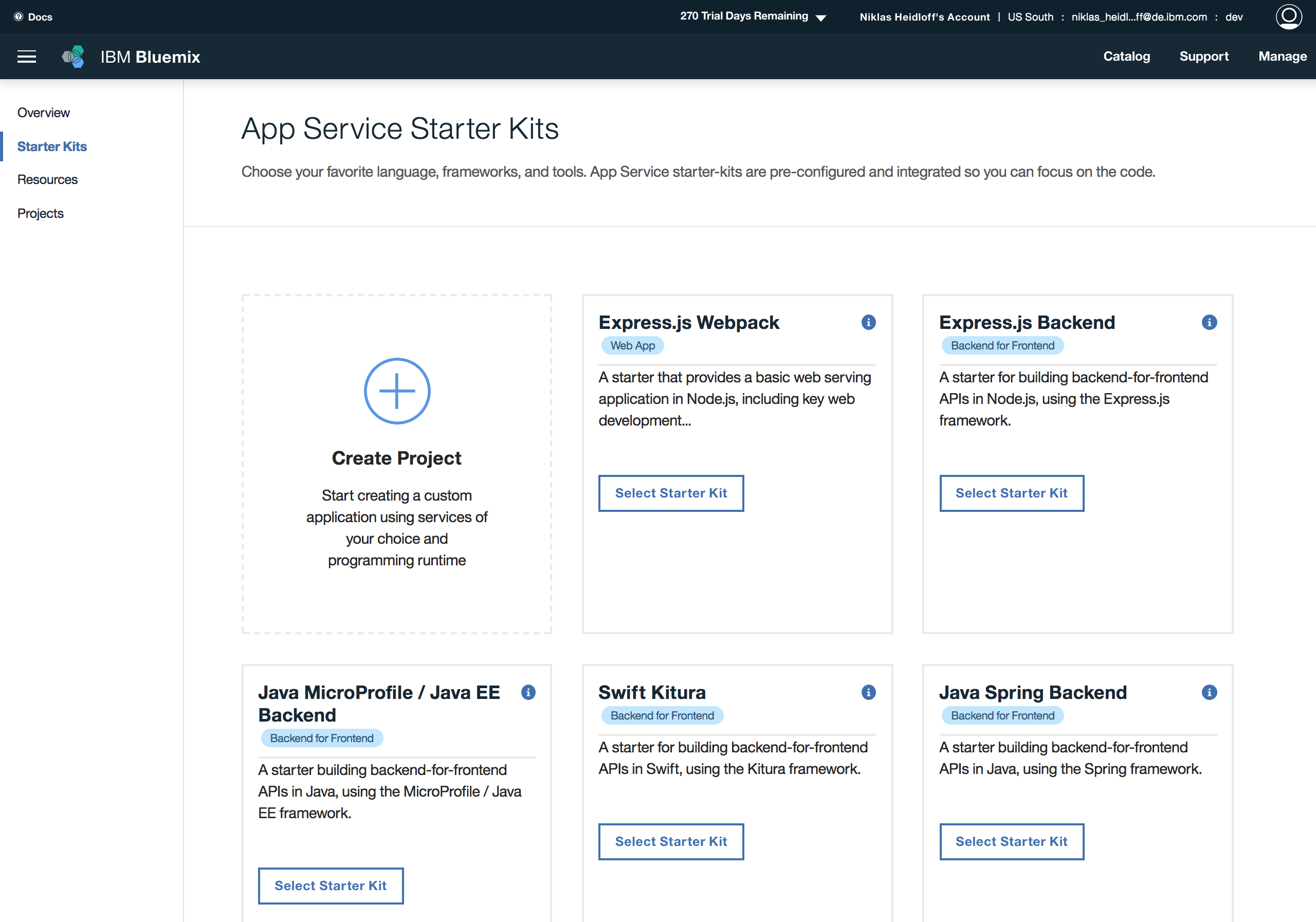Click Backend for Frontend tag on Swift Kitura
The width and height of the screenshot is (1316, 922).
click(662, 715)
